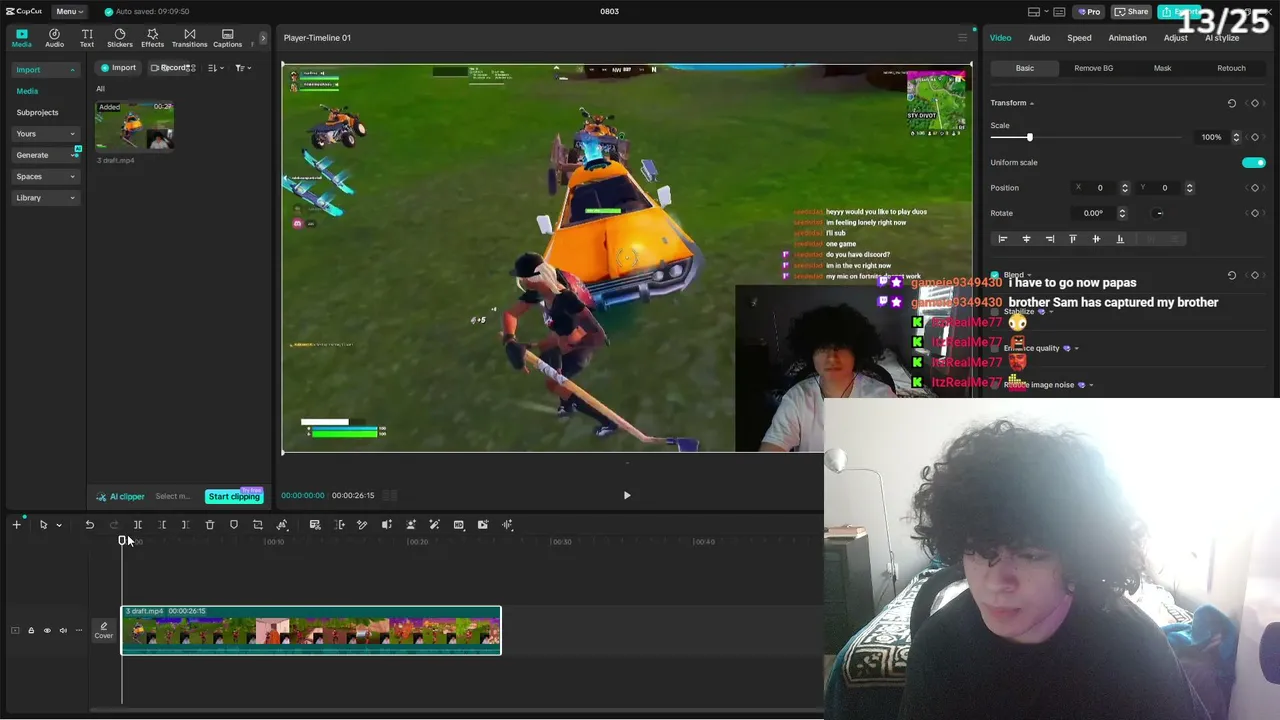Open the Captions panel

(227, 38)
